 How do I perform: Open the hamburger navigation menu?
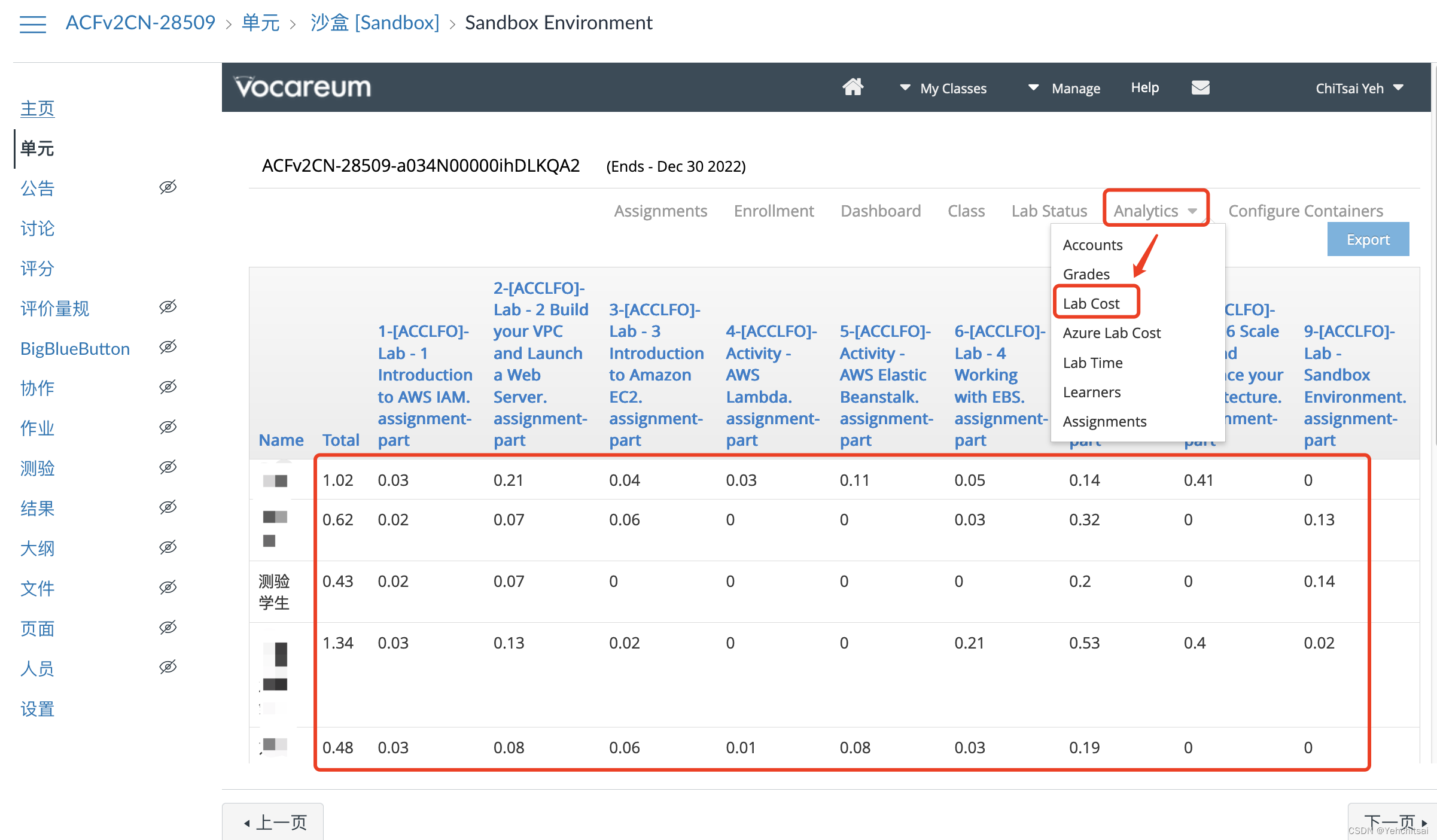pos(32,24)
